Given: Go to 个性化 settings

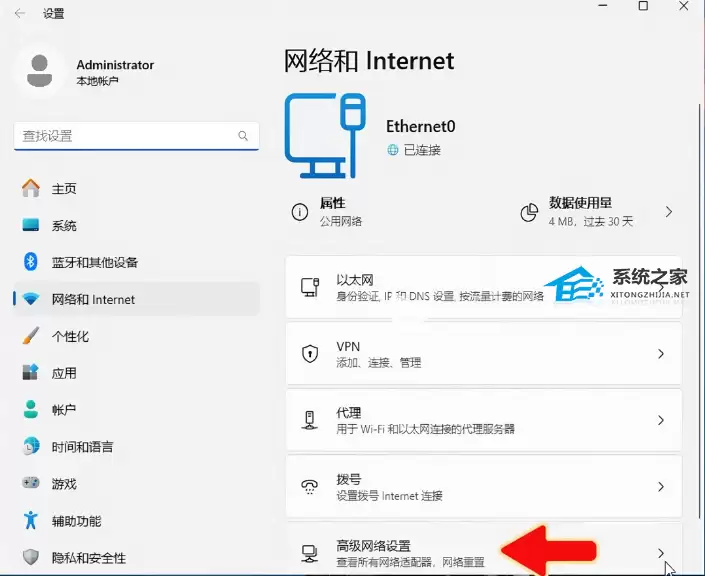Looking at the screenshot, I should click(70, 336).
